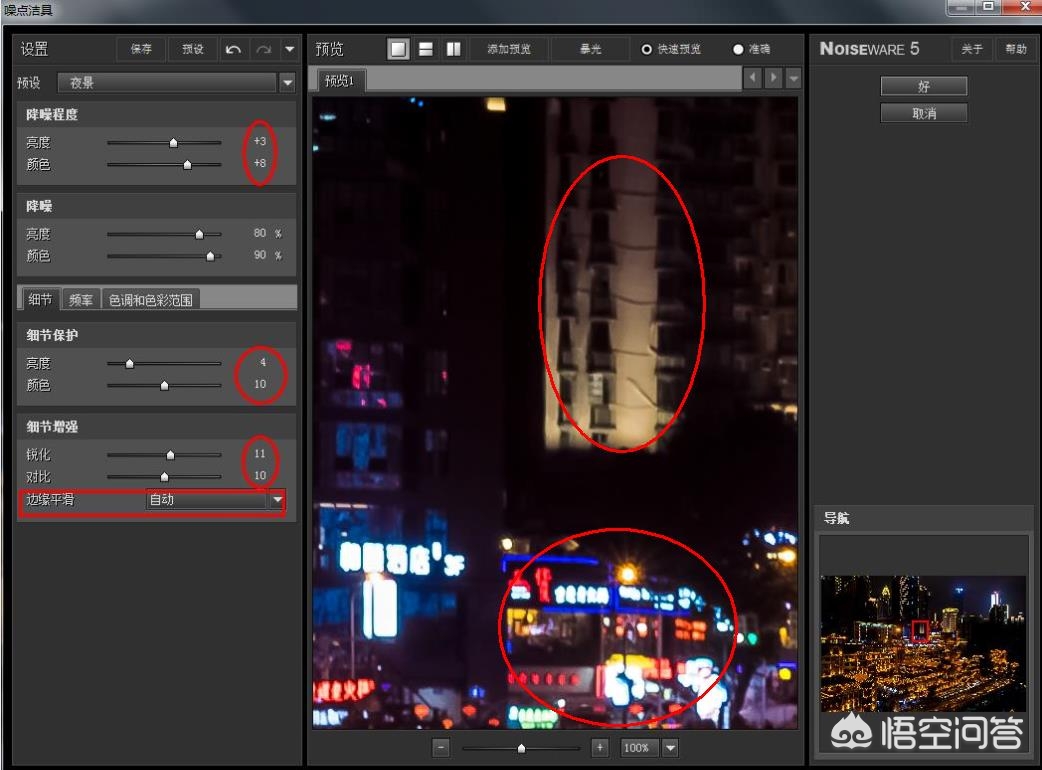This screenshot has width=1042, height=770.
Task: Zoom in with the plus icon below the preview
Action: pyautogui.click(x=599, y=747)
